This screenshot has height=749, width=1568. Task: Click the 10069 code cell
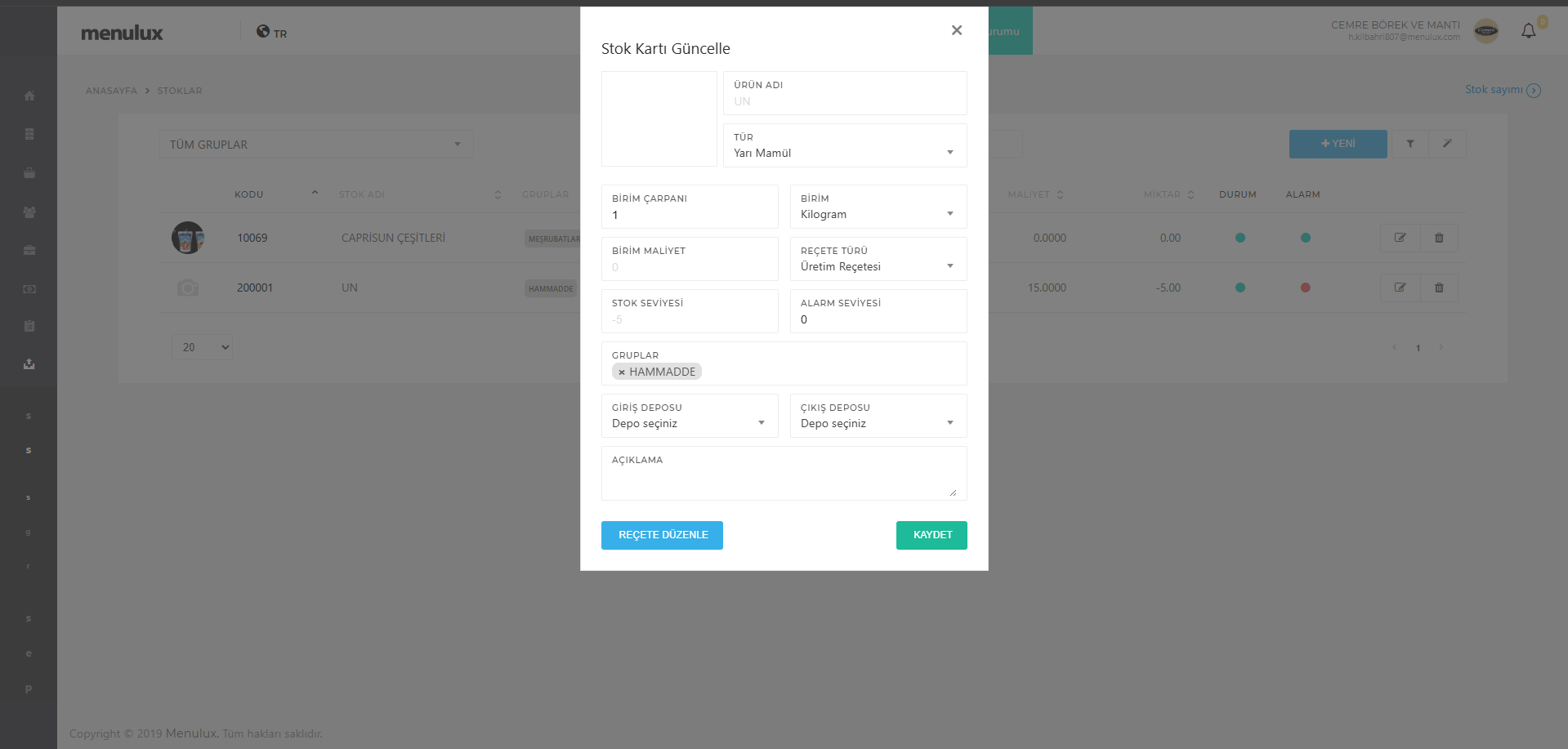coord(252,238)
